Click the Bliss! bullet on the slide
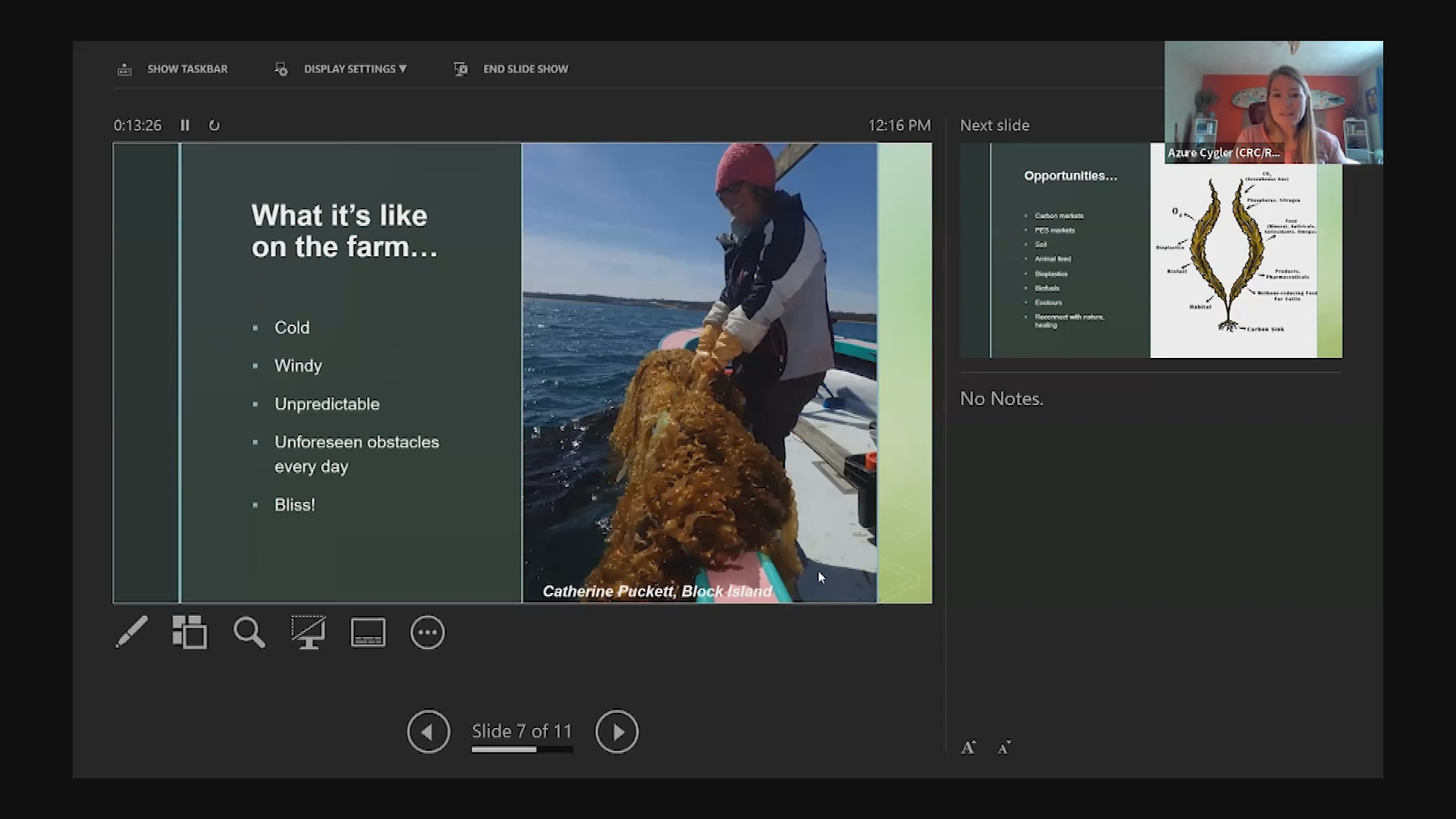Screen dimensions: 1456x819 click(294, 505)
